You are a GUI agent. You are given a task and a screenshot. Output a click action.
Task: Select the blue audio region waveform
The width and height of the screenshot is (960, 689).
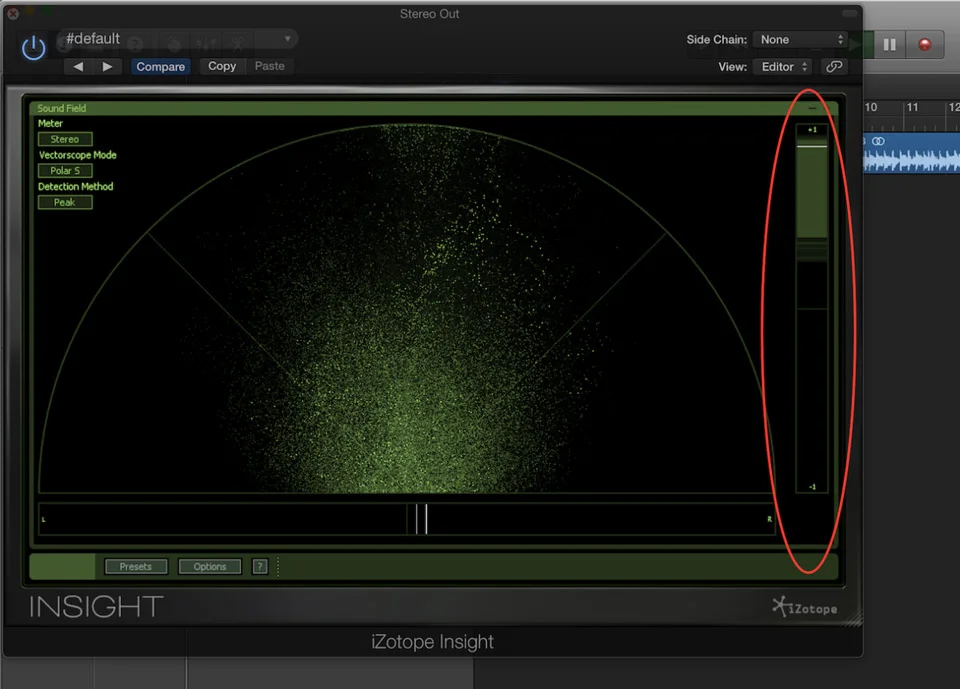(911, 153)
